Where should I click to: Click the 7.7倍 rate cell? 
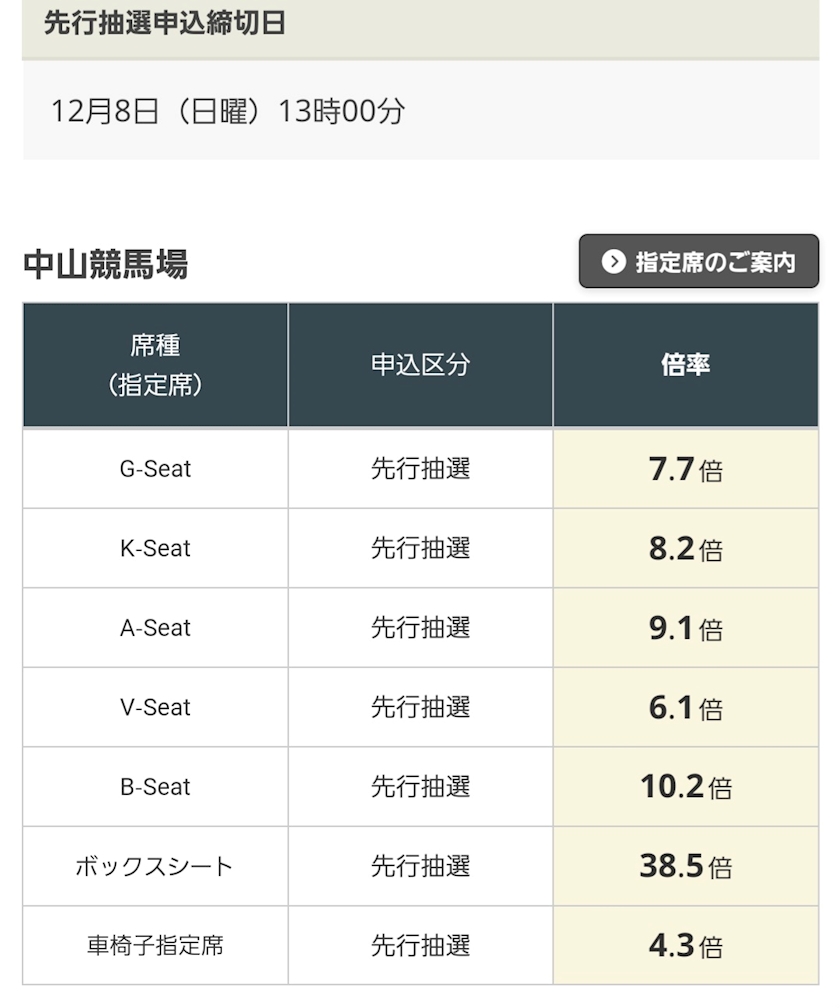point(685,469)
